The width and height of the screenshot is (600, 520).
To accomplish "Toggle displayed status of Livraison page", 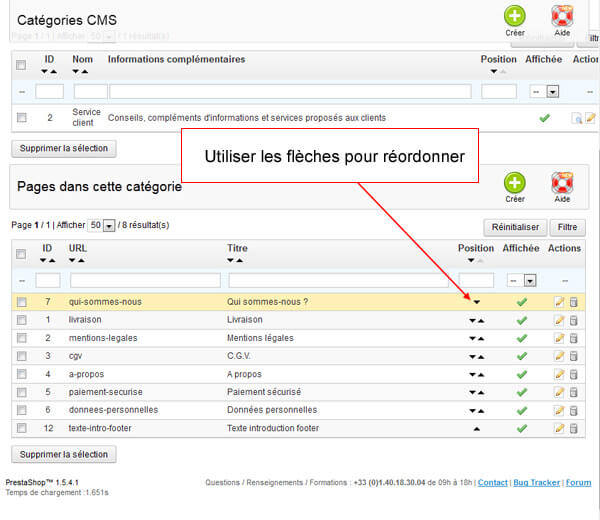I will 522,320.
